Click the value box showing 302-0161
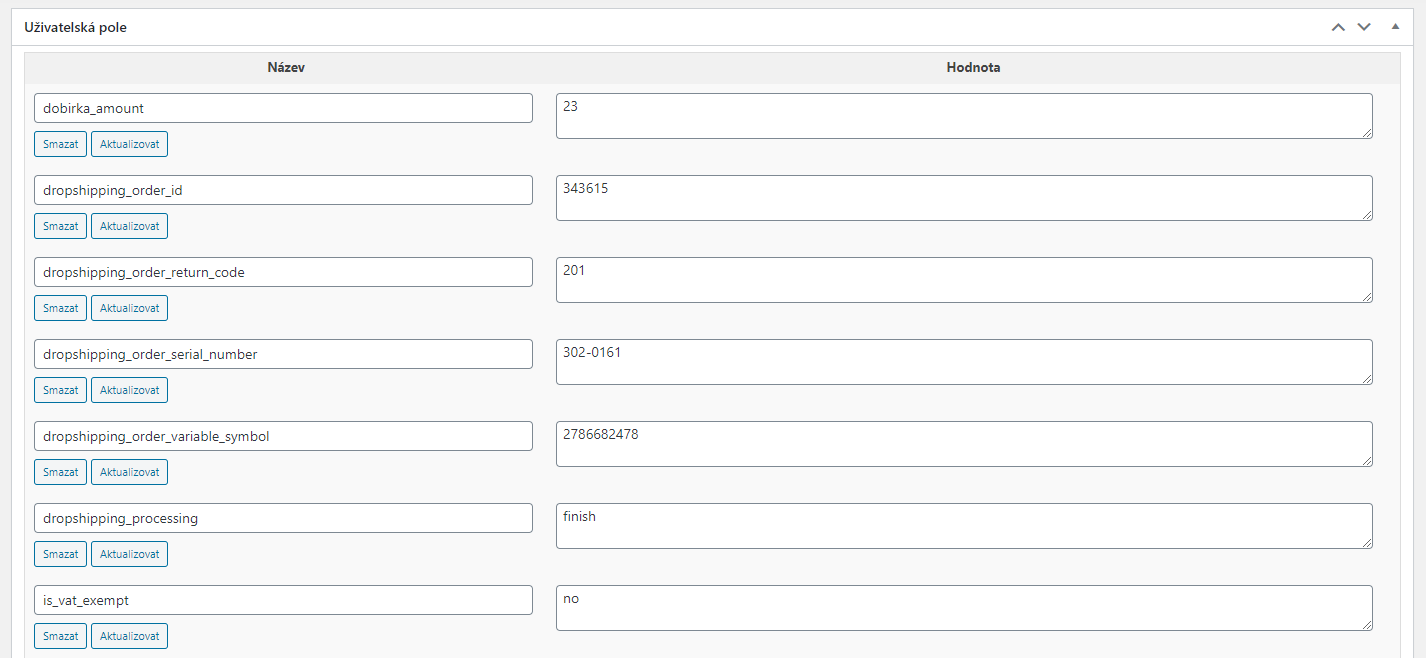 [964, 362]
